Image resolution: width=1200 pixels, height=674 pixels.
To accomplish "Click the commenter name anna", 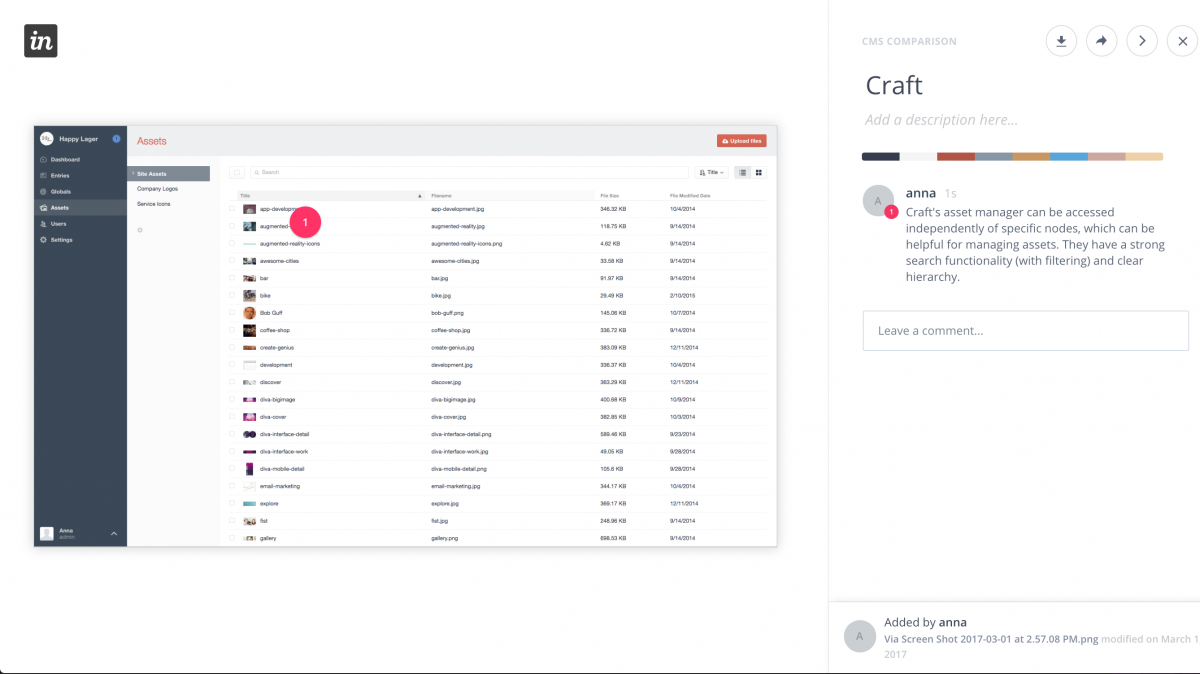I will pyautogui.click(x=920, y=192).
